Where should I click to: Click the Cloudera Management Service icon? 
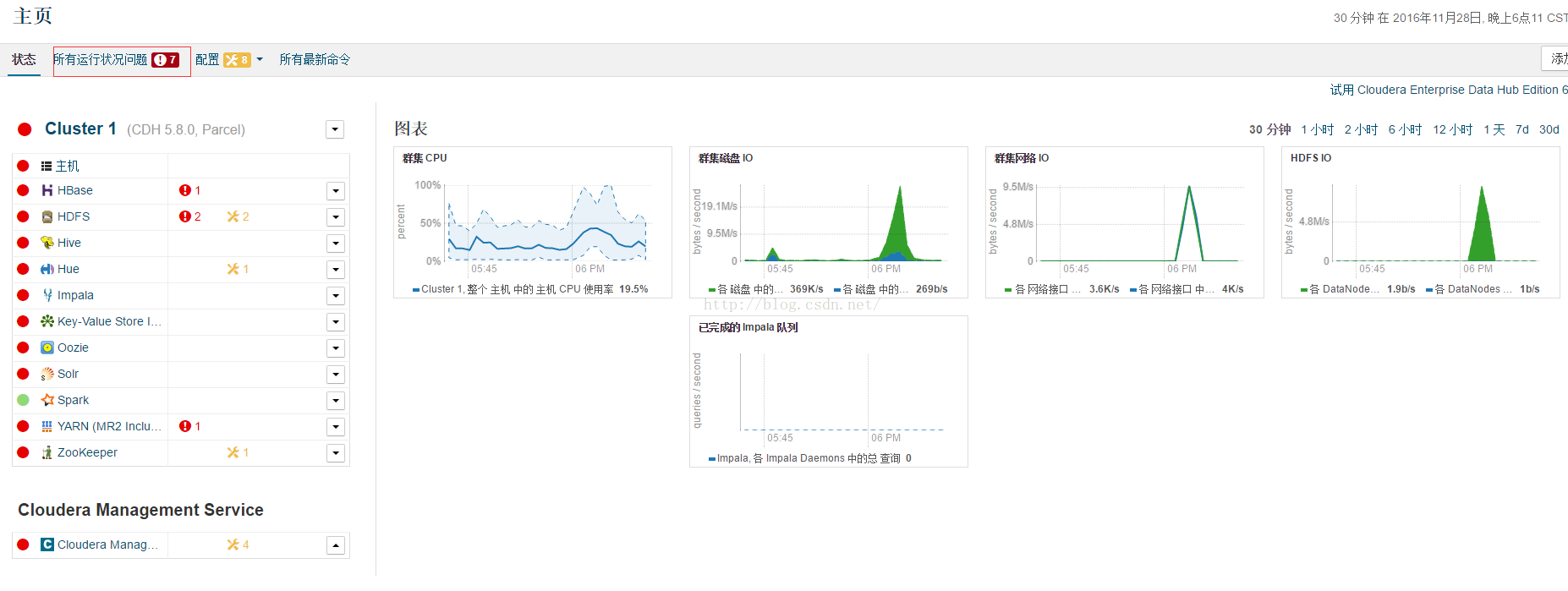(47, 545)
